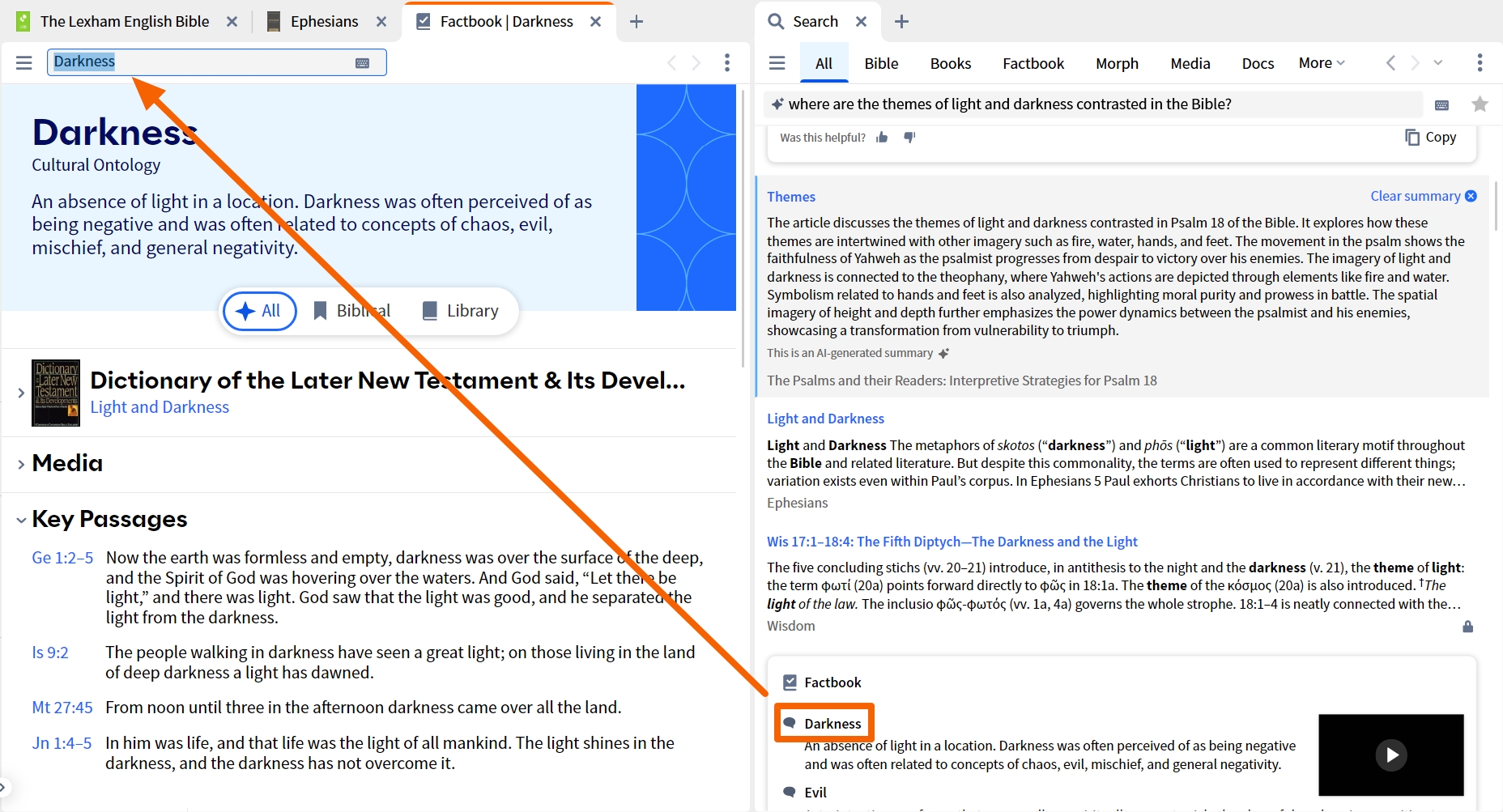Image resolution: width=1503 pixels, height=812 pixels.
Task: Select the Morph search tab
Action: pyautogui.click(x=1117, y=63)
